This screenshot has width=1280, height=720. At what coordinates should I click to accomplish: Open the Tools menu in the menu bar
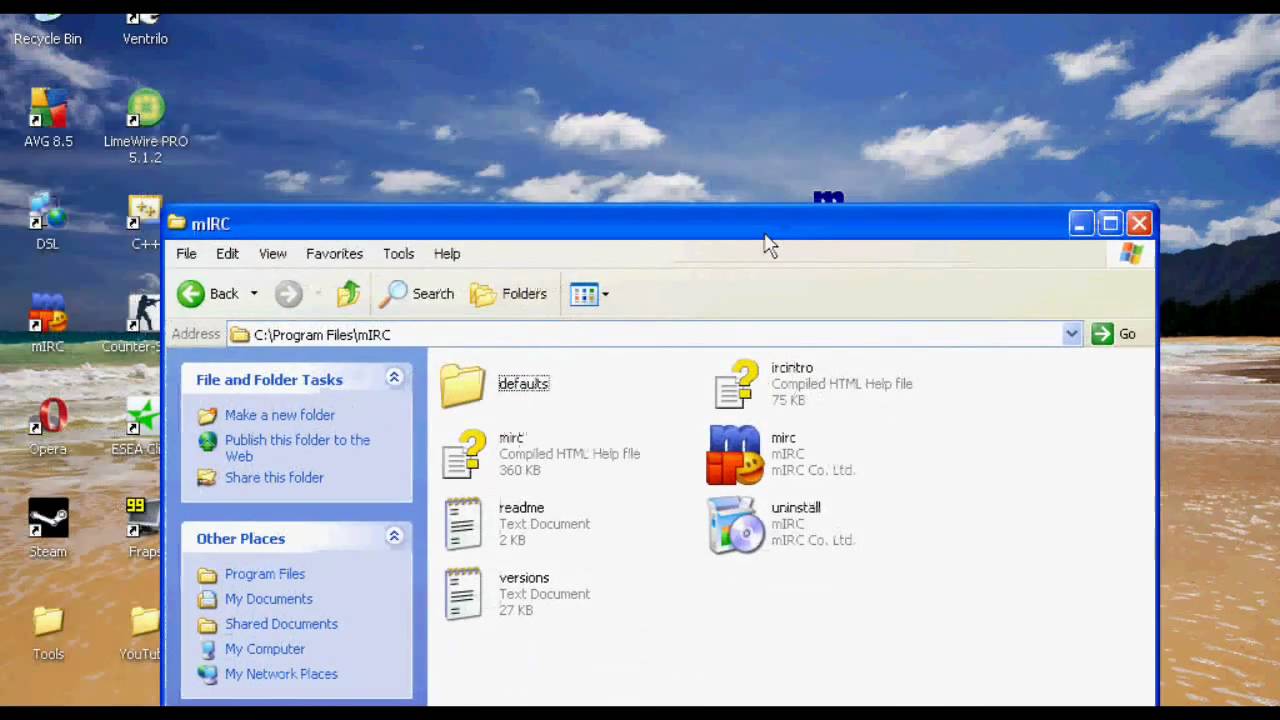[398, 254]
